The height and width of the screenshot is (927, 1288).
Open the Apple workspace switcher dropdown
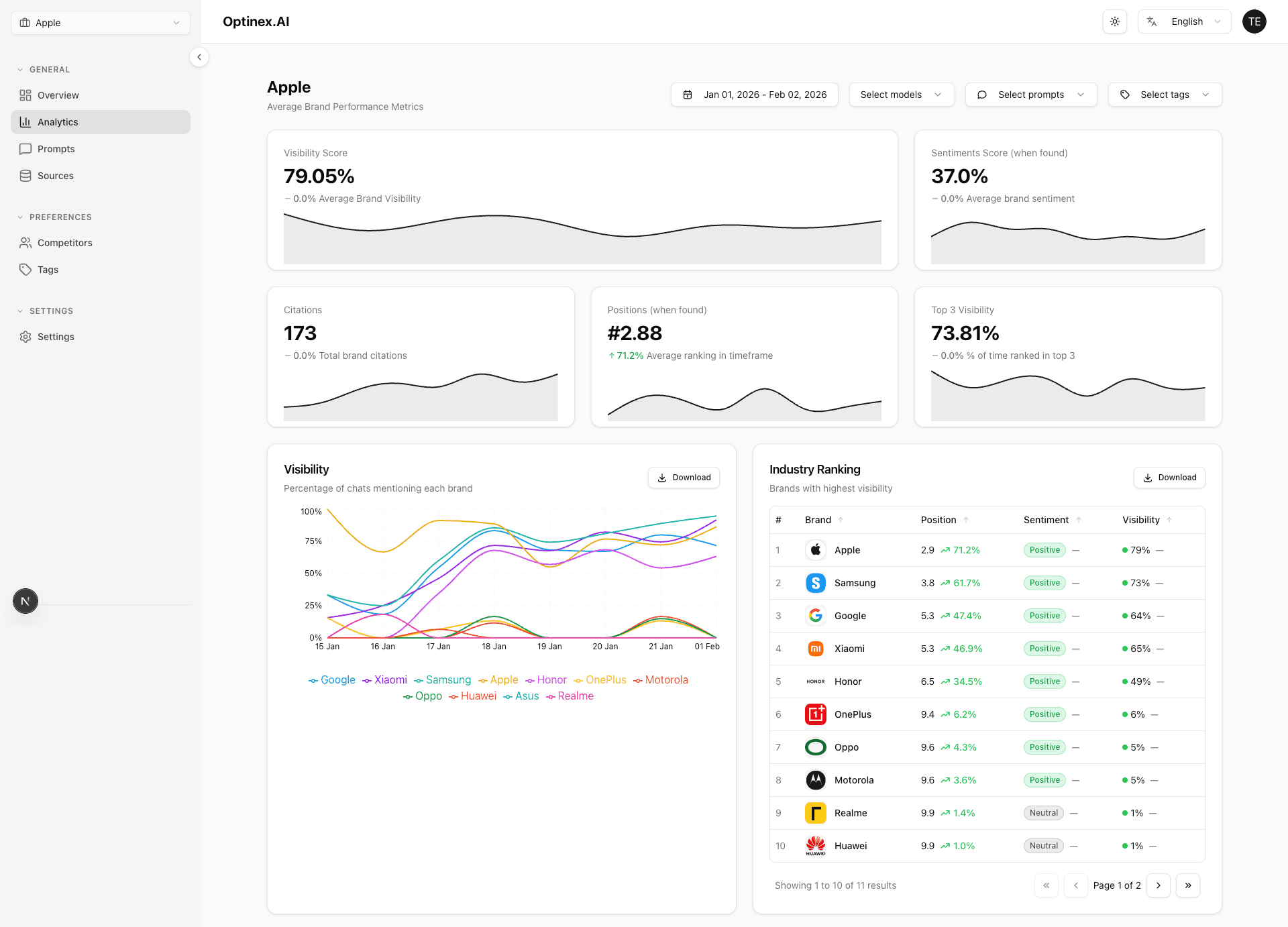(100, 22)
